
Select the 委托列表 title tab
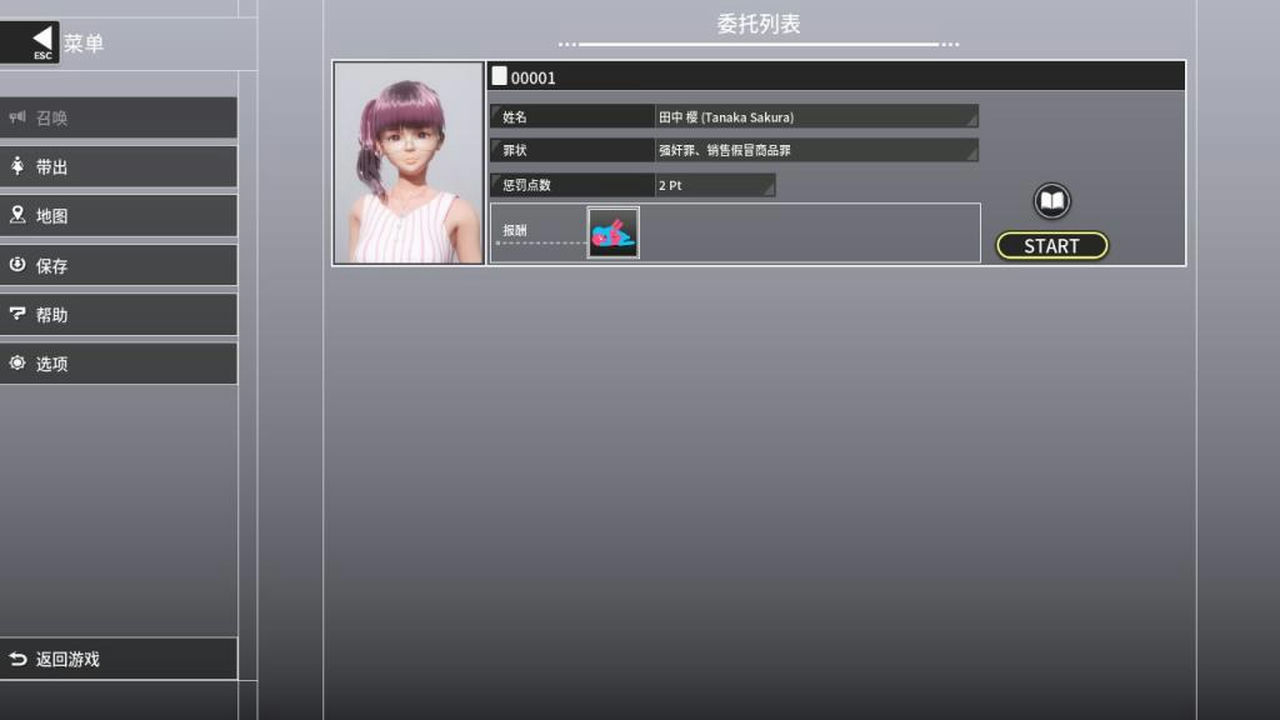tap(756, 23)
